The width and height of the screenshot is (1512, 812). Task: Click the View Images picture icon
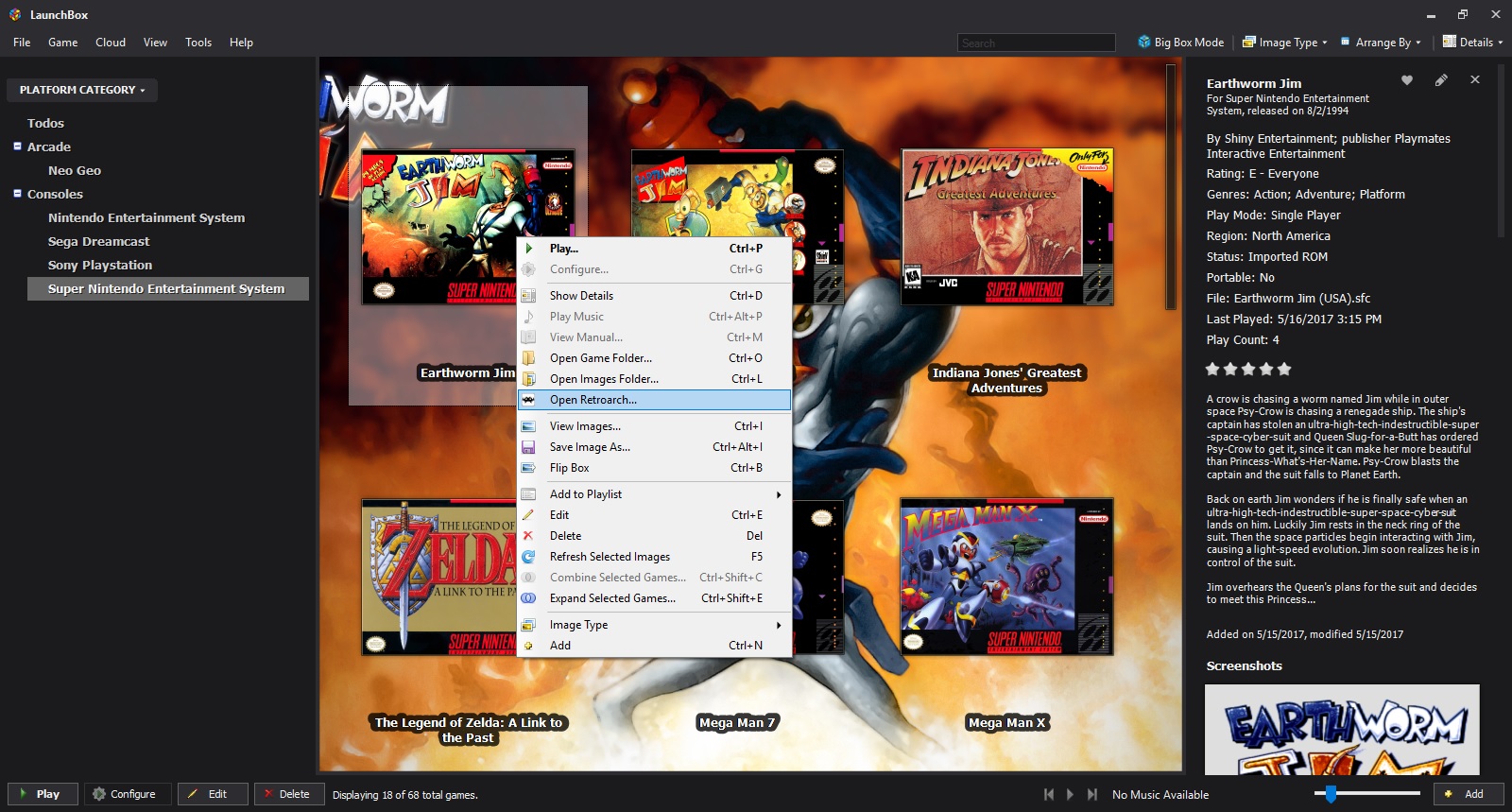[x=528, y=426]
